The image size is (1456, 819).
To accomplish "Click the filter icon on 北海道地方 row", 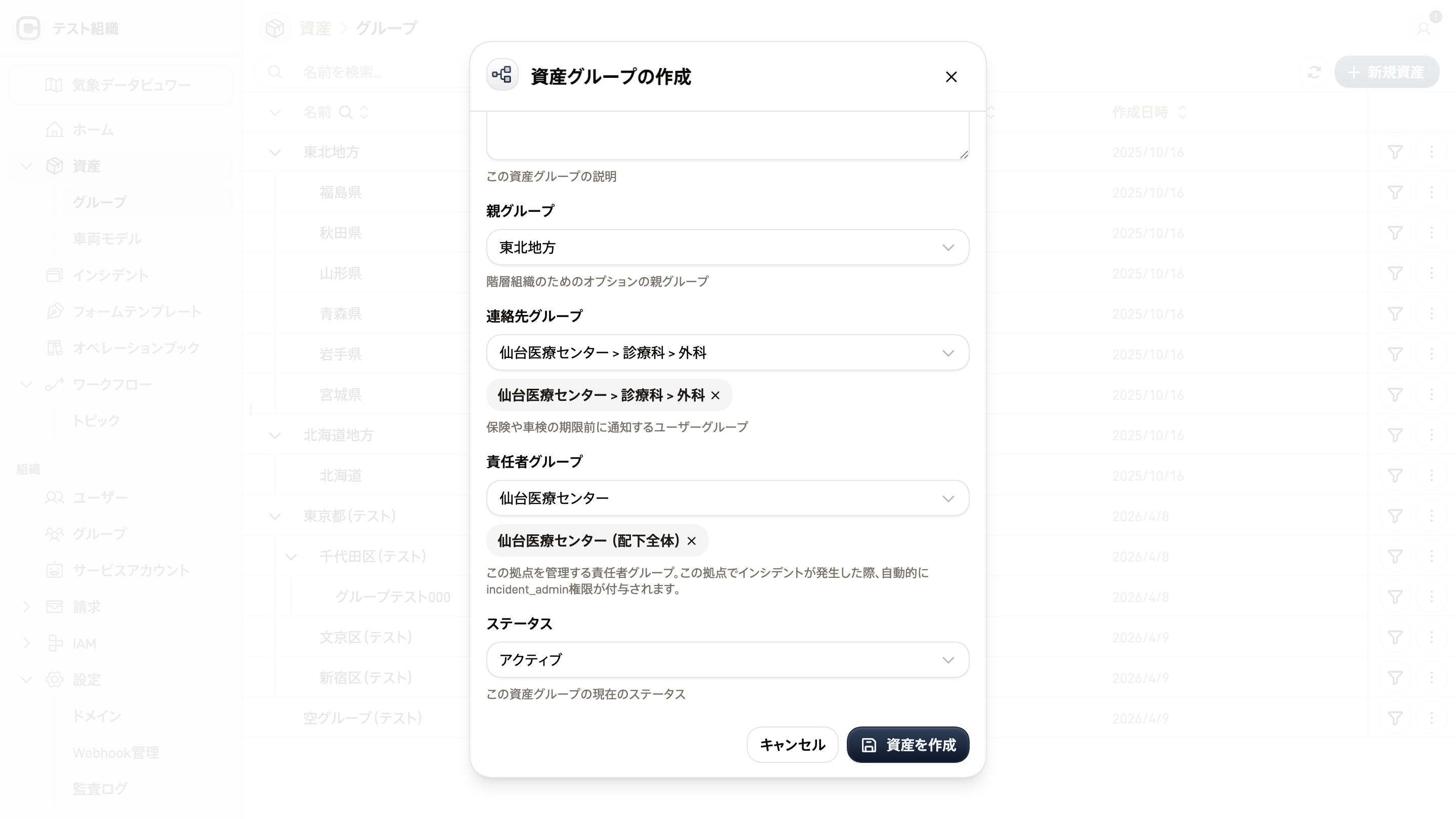I will (x=1395, y=436).
